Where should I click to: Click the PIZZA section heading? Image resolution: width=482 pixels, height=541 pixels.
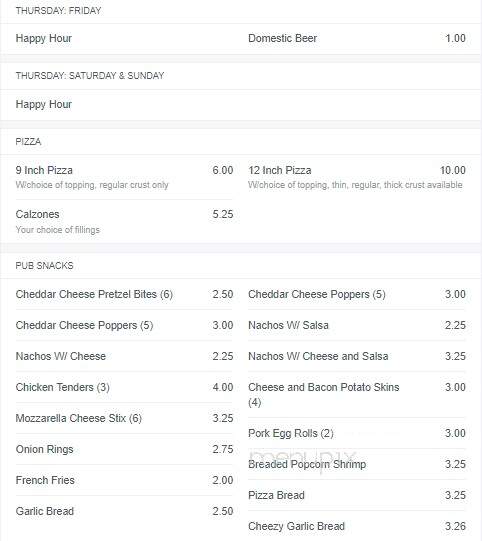coord(28,141)
